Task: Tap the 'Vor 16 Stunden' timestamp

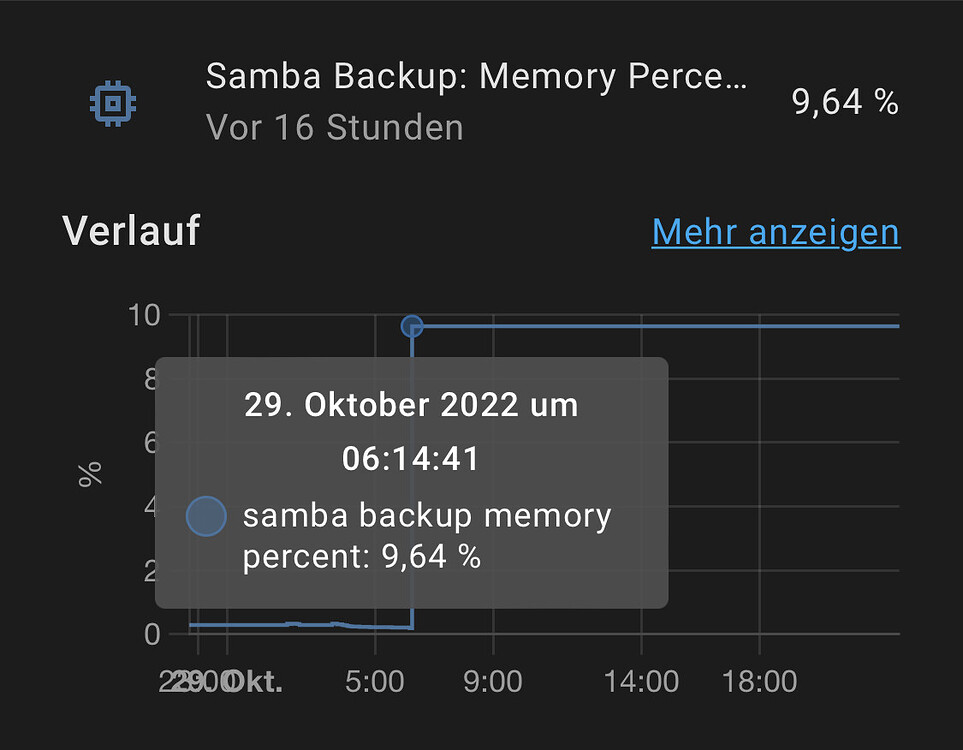Action: pyautogui.click(x=334, y=128)
